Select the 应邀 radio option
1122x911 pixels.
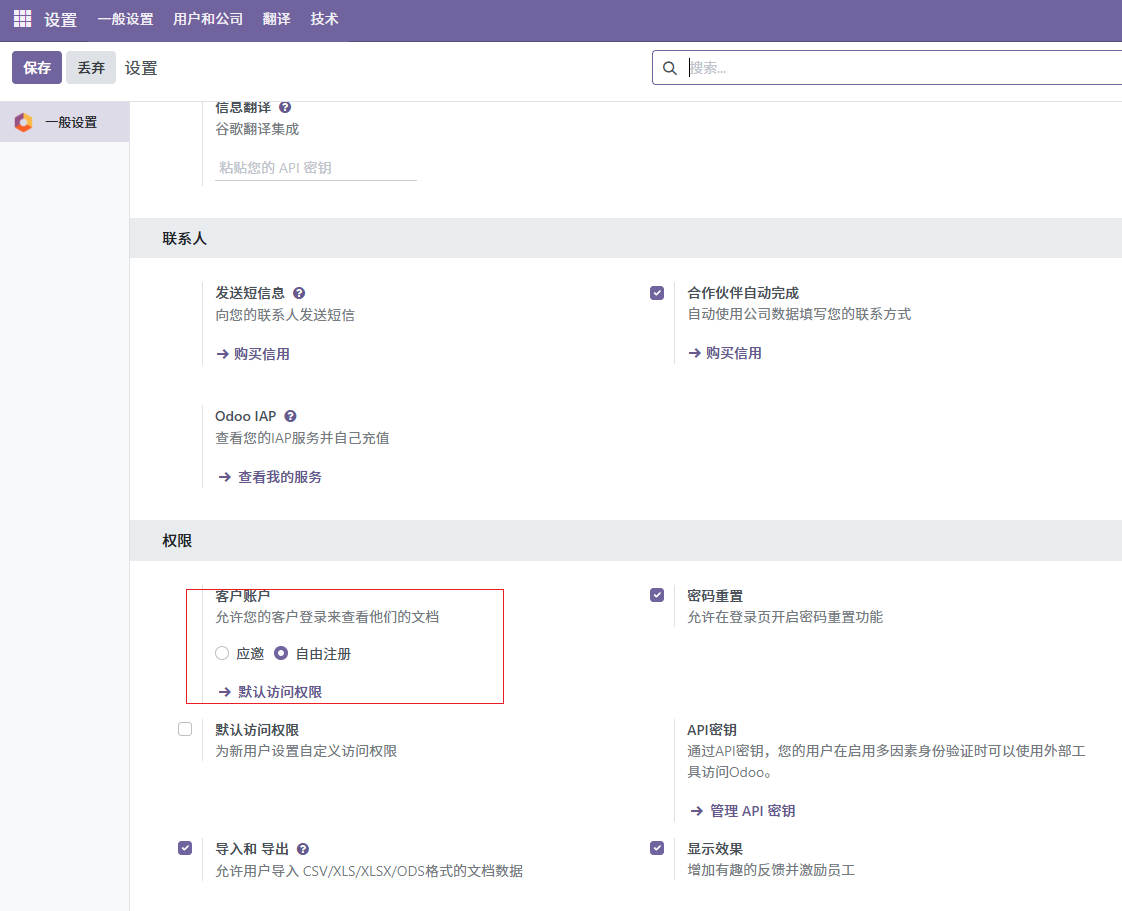pyautogui.click(x=222, y=654)
